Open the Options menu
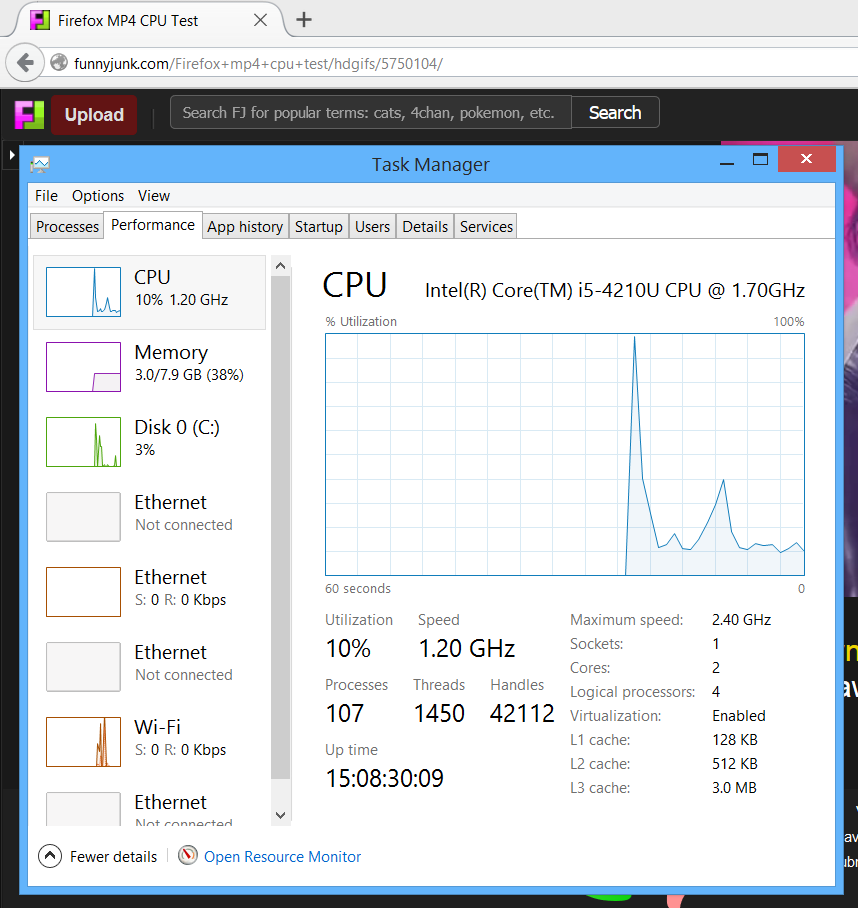This screenshot has width=858, height=908. coord(98,196)
